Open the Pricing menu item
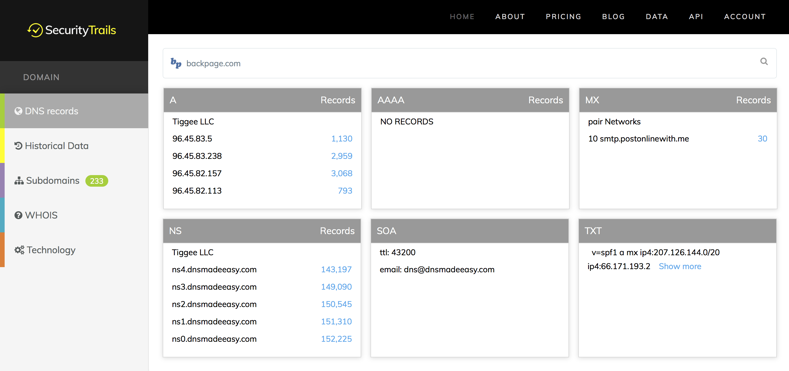The width and height of the screenshot is (789, 371). [x=563, y=17]
